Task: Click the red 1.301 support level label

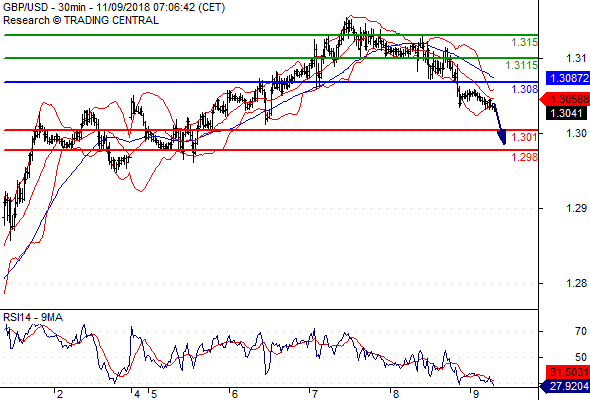Action: pyautogui.click(x=524, y=137)
